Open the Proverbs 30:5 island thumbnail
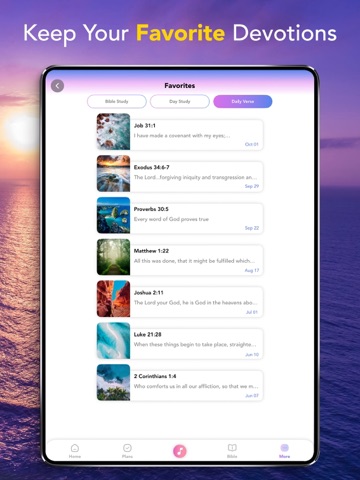The width and height of the screenshot is (360, 480). tap(113, 215)
